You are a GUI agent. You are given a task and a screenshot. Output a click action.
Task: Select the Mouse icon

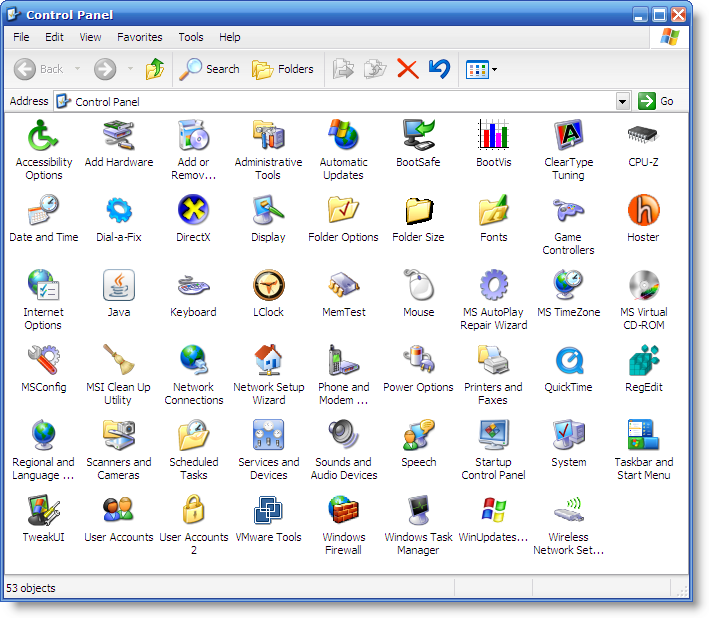[418, 285]
